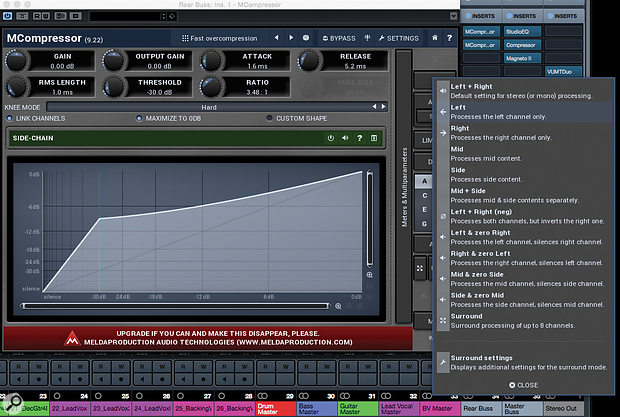The width and height of the screenshot is (620, 417).
Task: Open the SETTINGS menu
Action: [399, 38]
